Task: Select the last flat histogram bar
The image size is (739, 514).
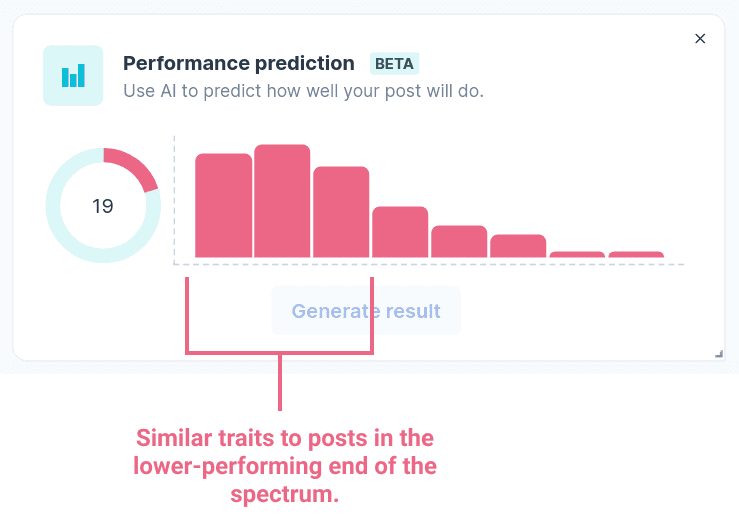Action: (636, 254)
